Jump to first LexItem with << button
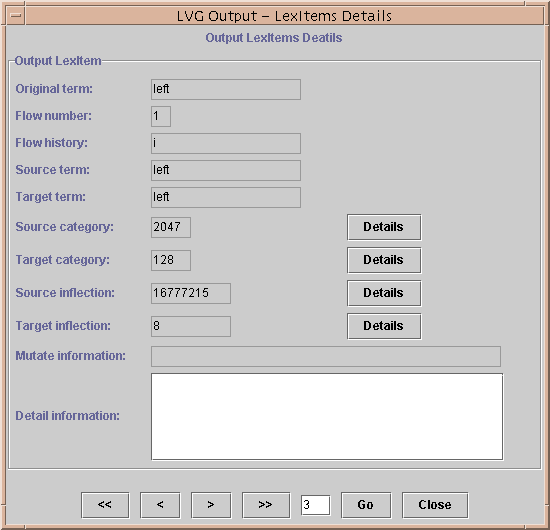 (x=105, y=505)
